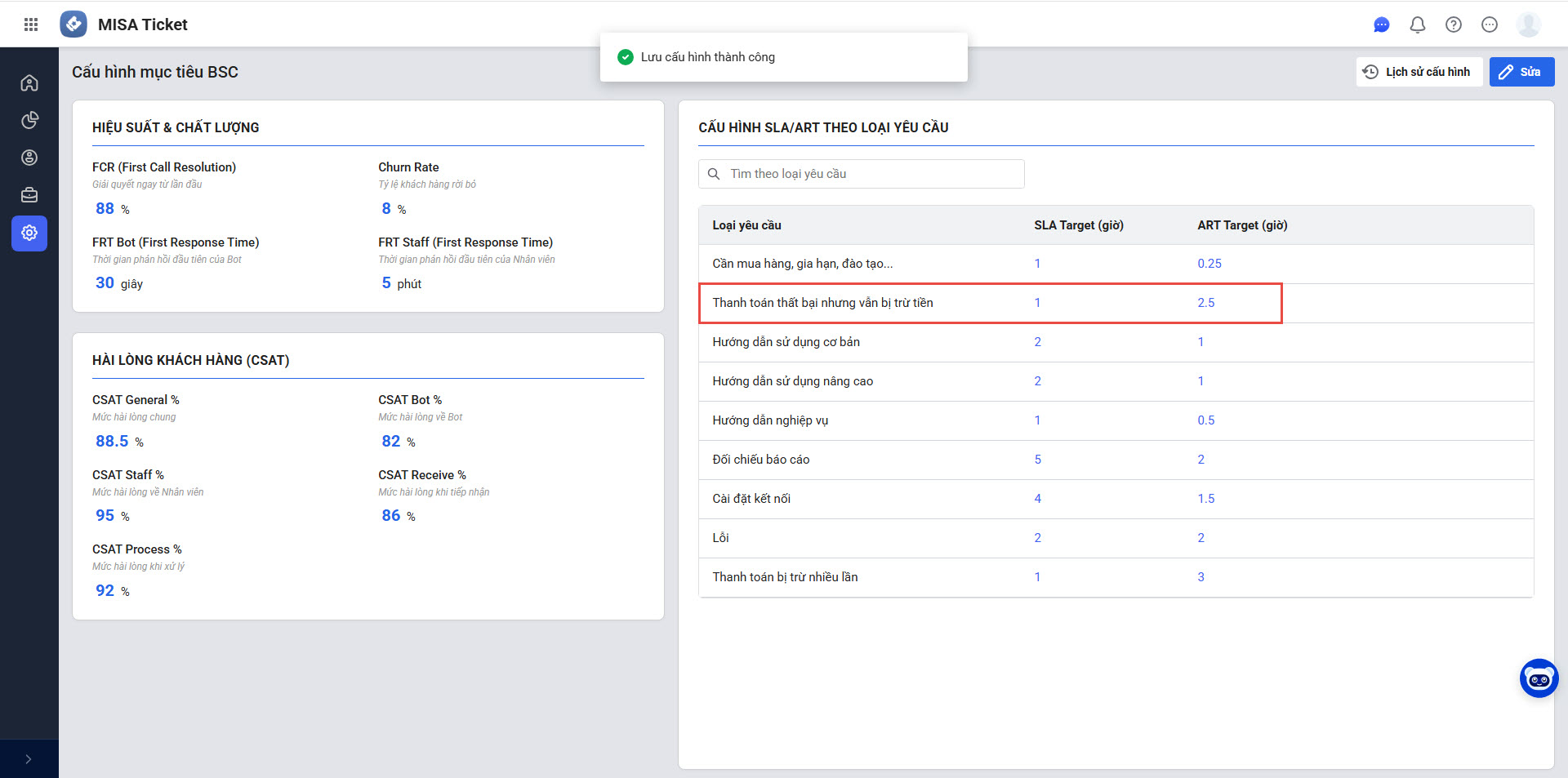Screen dimensions: 1568x778
Task: Expand the sidebar with bottom chevron
Action: pos(29,759)
